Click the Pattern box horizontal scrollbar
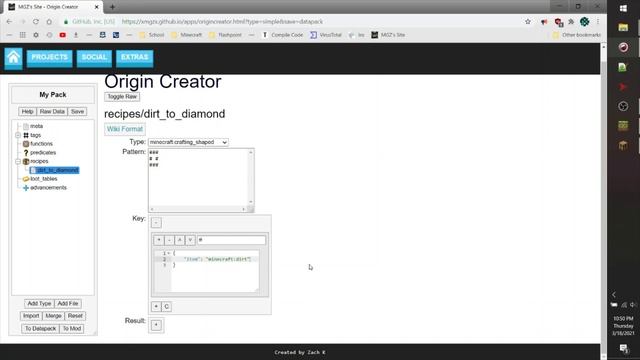This screenshot has height=360, width=640. tap(198, 209)
